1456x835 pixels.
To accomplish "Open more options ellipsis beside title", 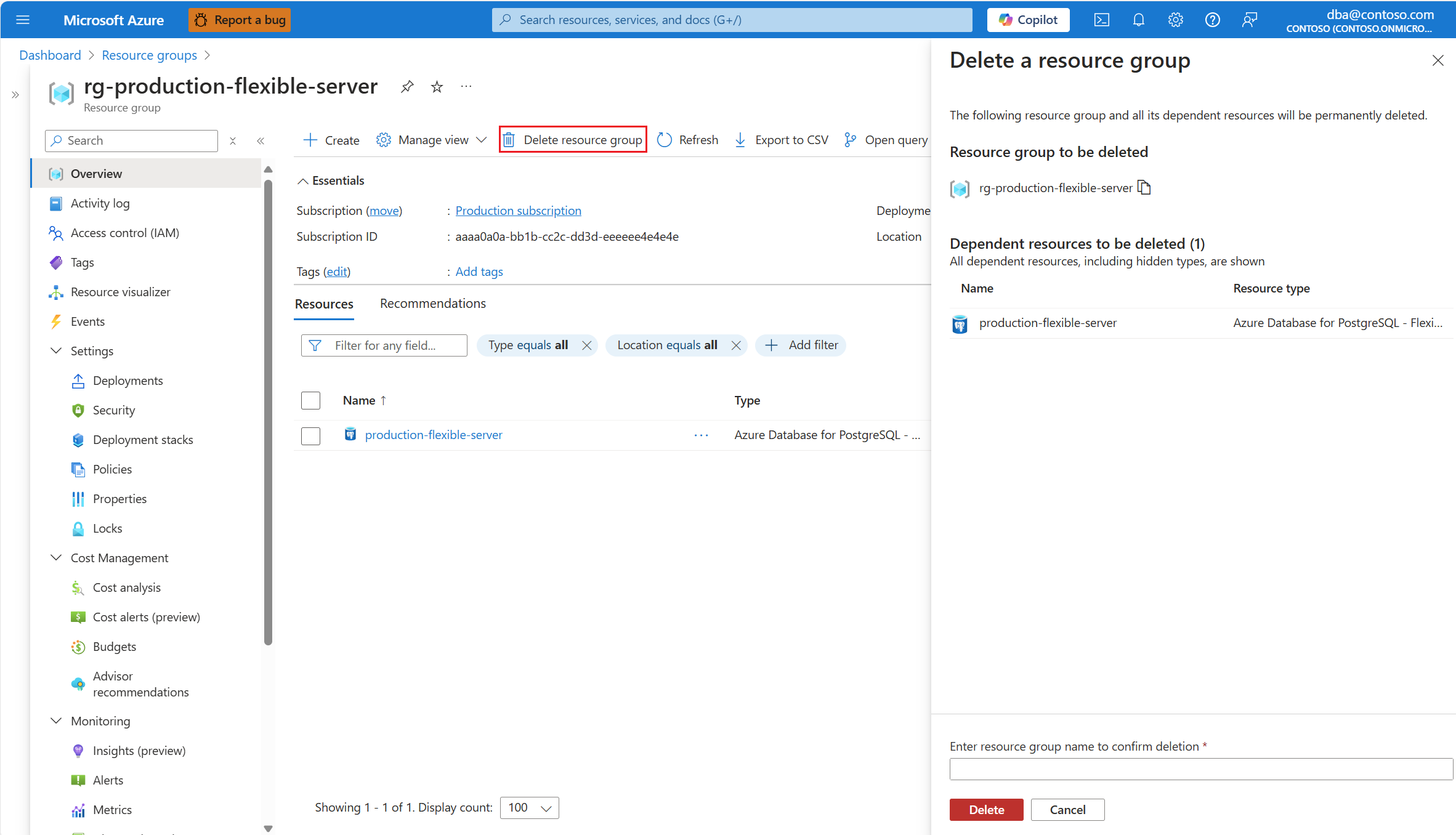I will click(x=466, y=87).
